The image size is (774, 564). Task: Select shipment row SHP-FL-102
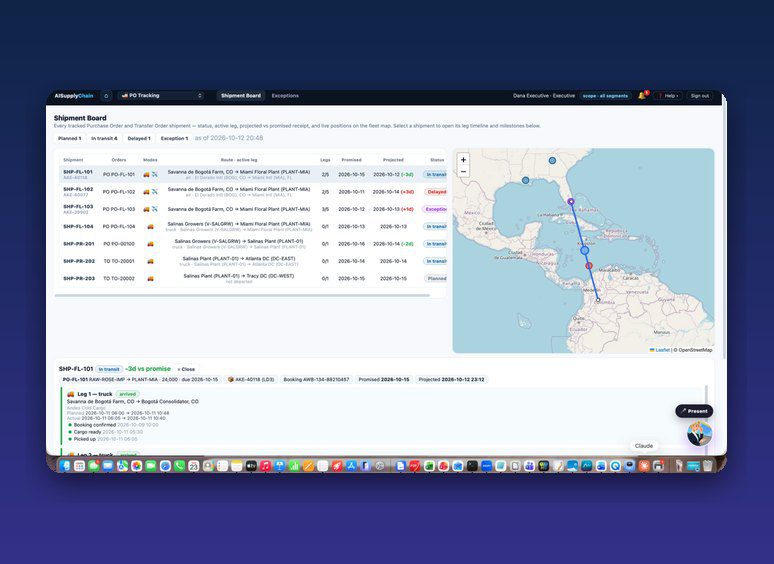point(253,192)
